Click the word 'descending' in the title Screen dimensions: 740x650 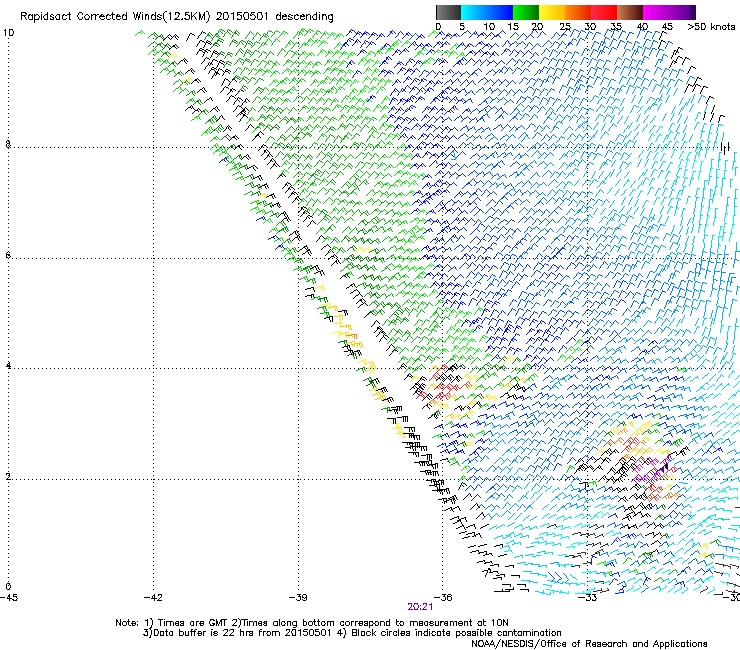click(x=304, y=16)
